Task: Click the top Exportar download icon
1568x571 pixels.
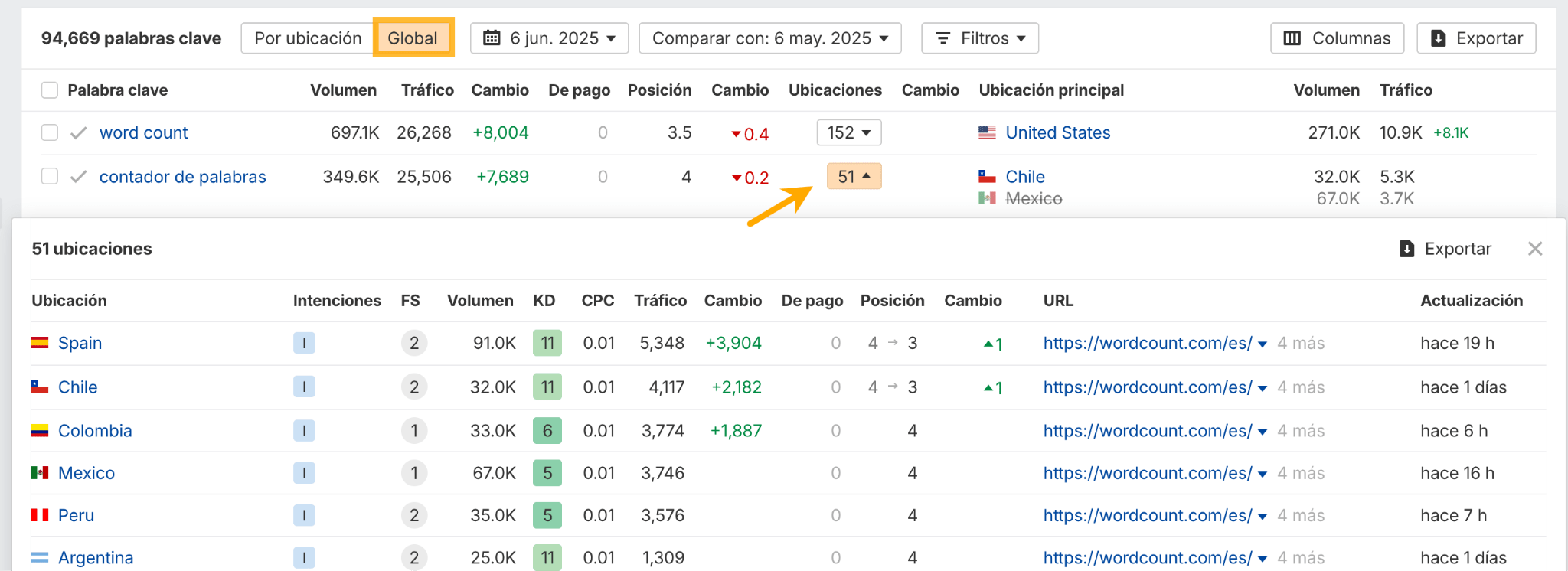Action: (1438, 38)
